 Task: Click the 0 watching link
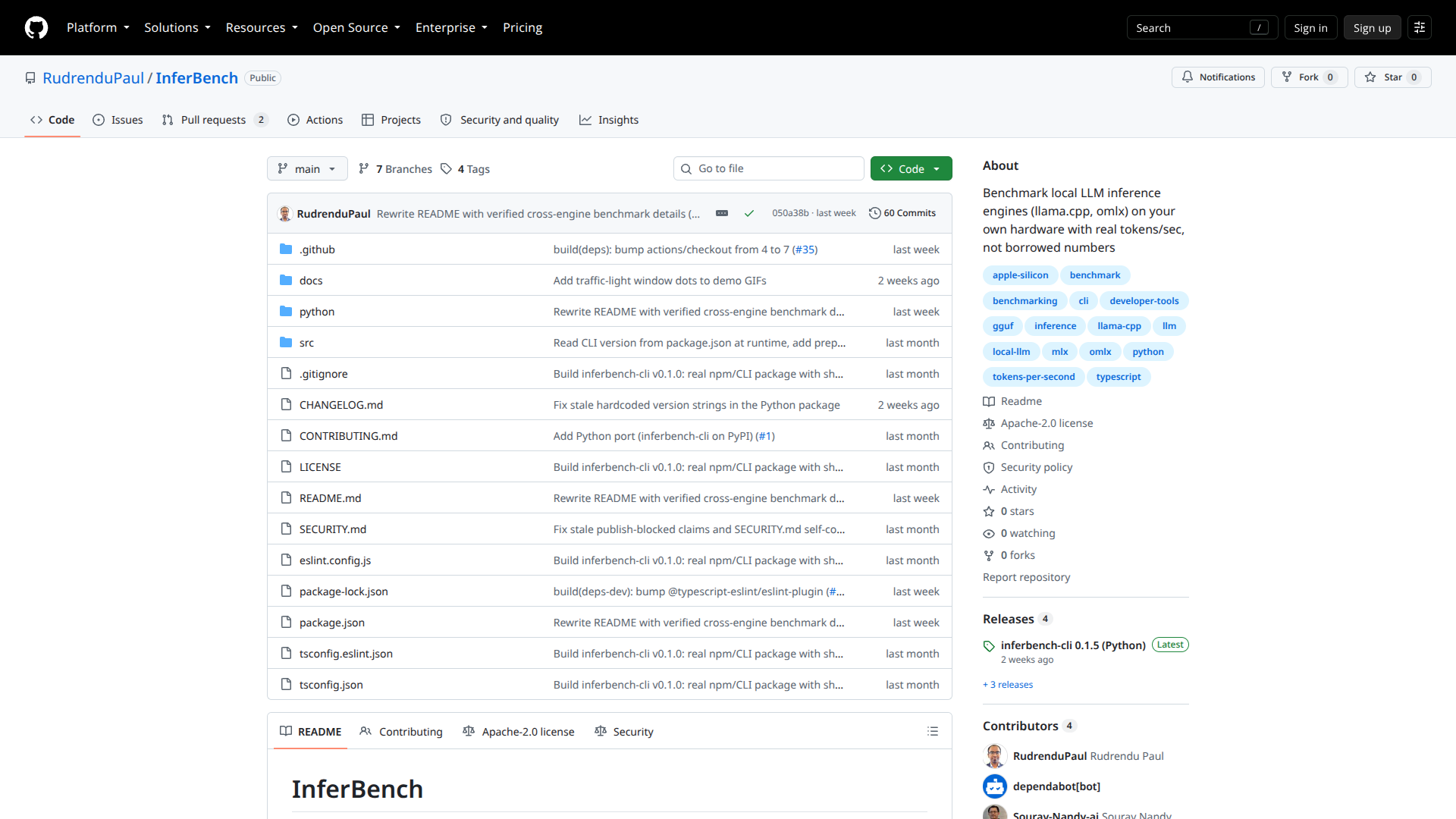coord(1028,534)
